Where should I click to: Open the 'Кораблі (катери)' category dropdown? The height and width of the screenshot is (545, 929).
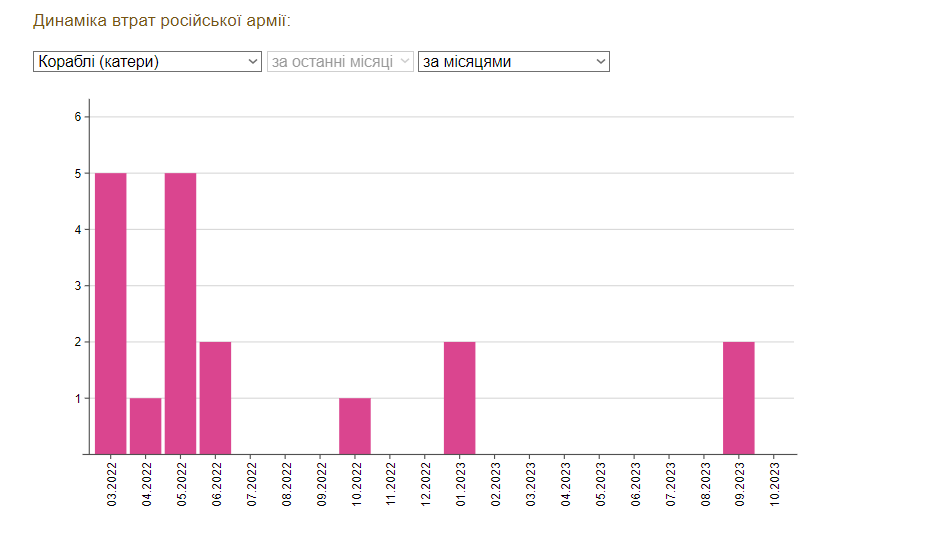tap(147, 62)
